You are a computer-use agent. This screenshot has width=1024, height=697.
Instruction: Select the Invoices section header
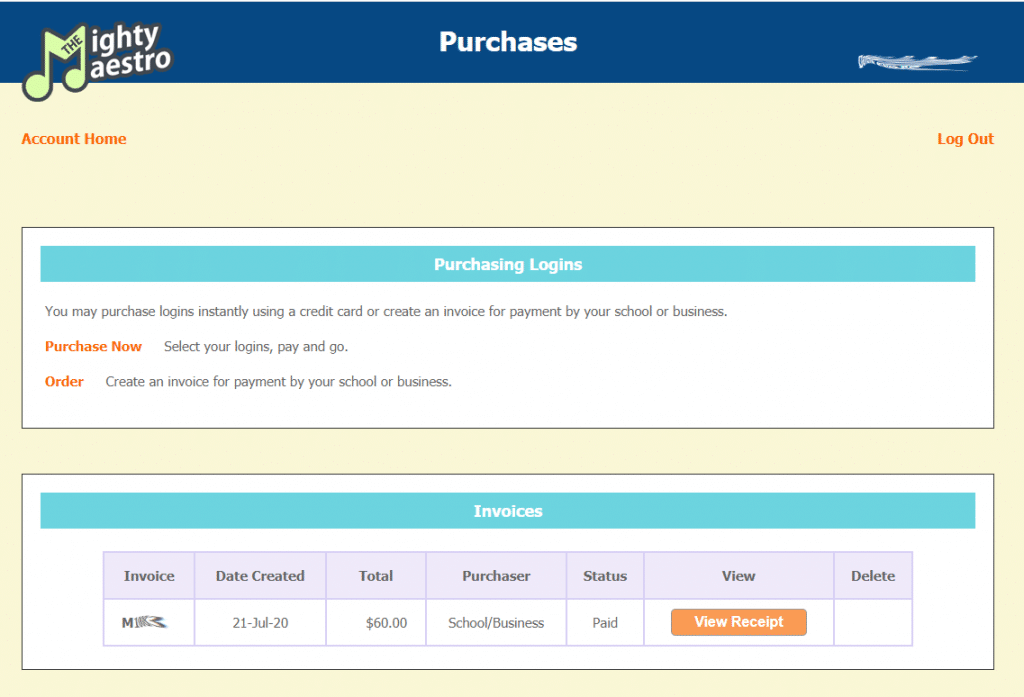507,511
